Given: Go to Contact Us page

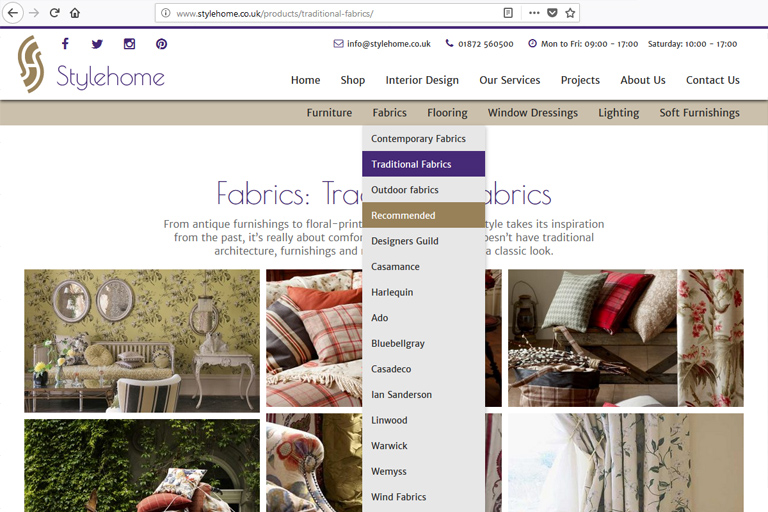Looking at the screenshot, I should [x=713, y=80].
